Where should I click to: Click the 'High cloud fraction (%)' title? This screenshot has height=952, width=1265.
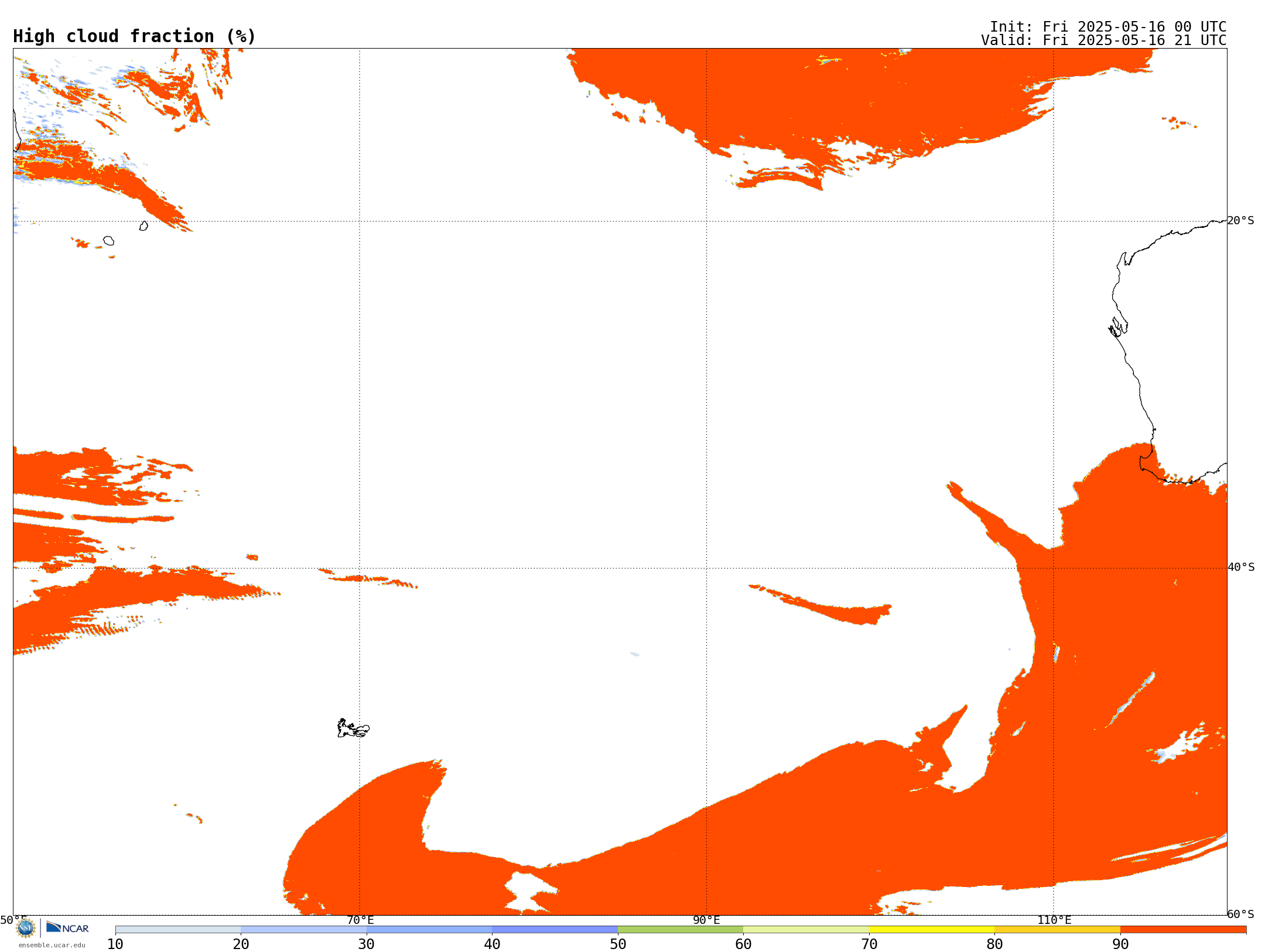pyautogui.click(x=135, y=36)
